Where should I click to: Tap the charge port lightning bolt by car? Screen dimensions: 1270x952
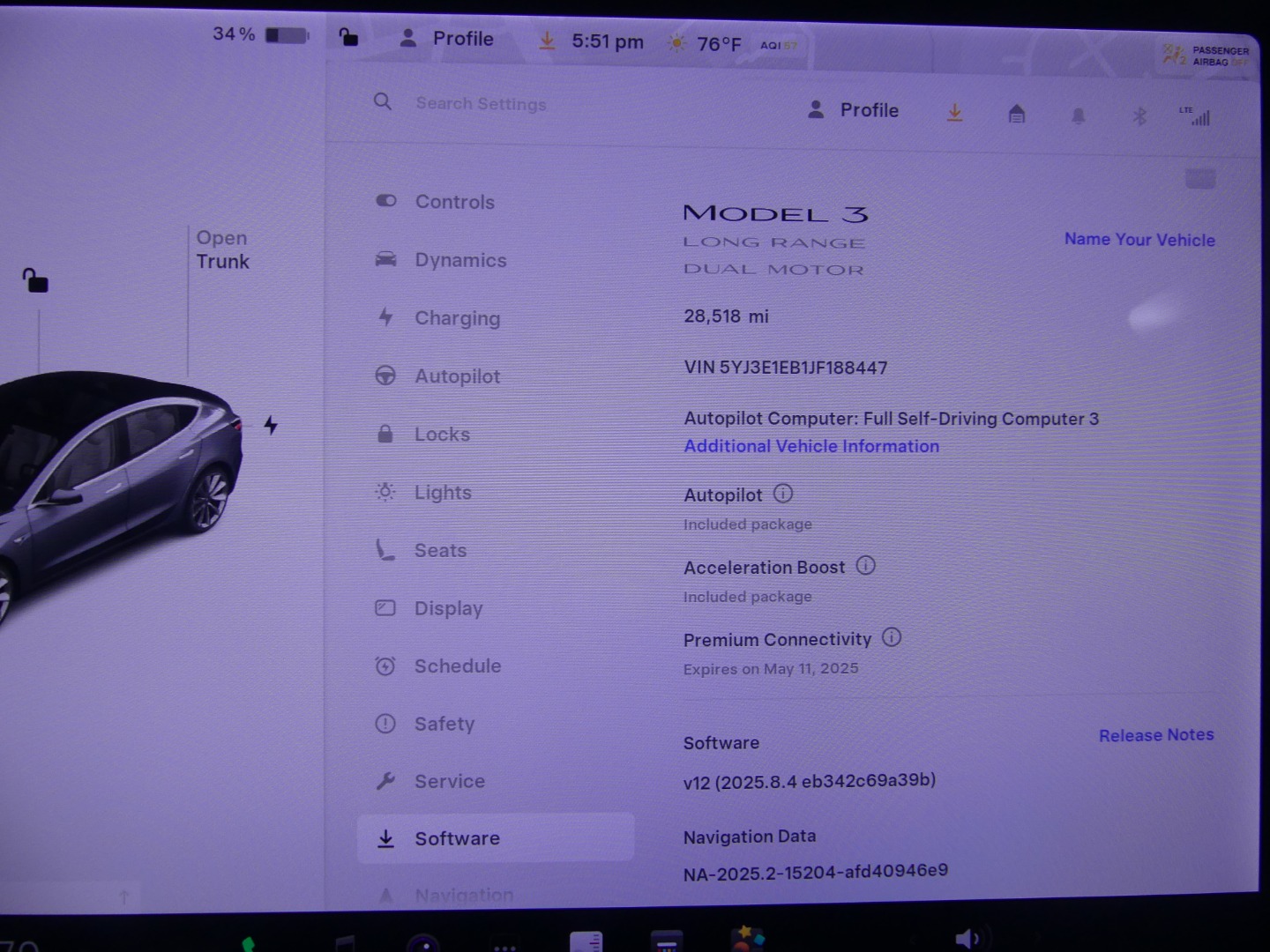click(271, 426)
